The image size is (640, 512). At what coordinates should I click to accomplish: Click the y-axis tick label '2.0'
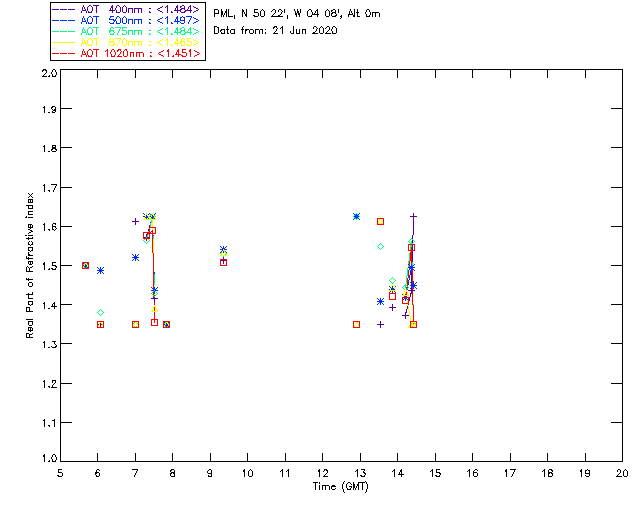[x=49, y=73]
